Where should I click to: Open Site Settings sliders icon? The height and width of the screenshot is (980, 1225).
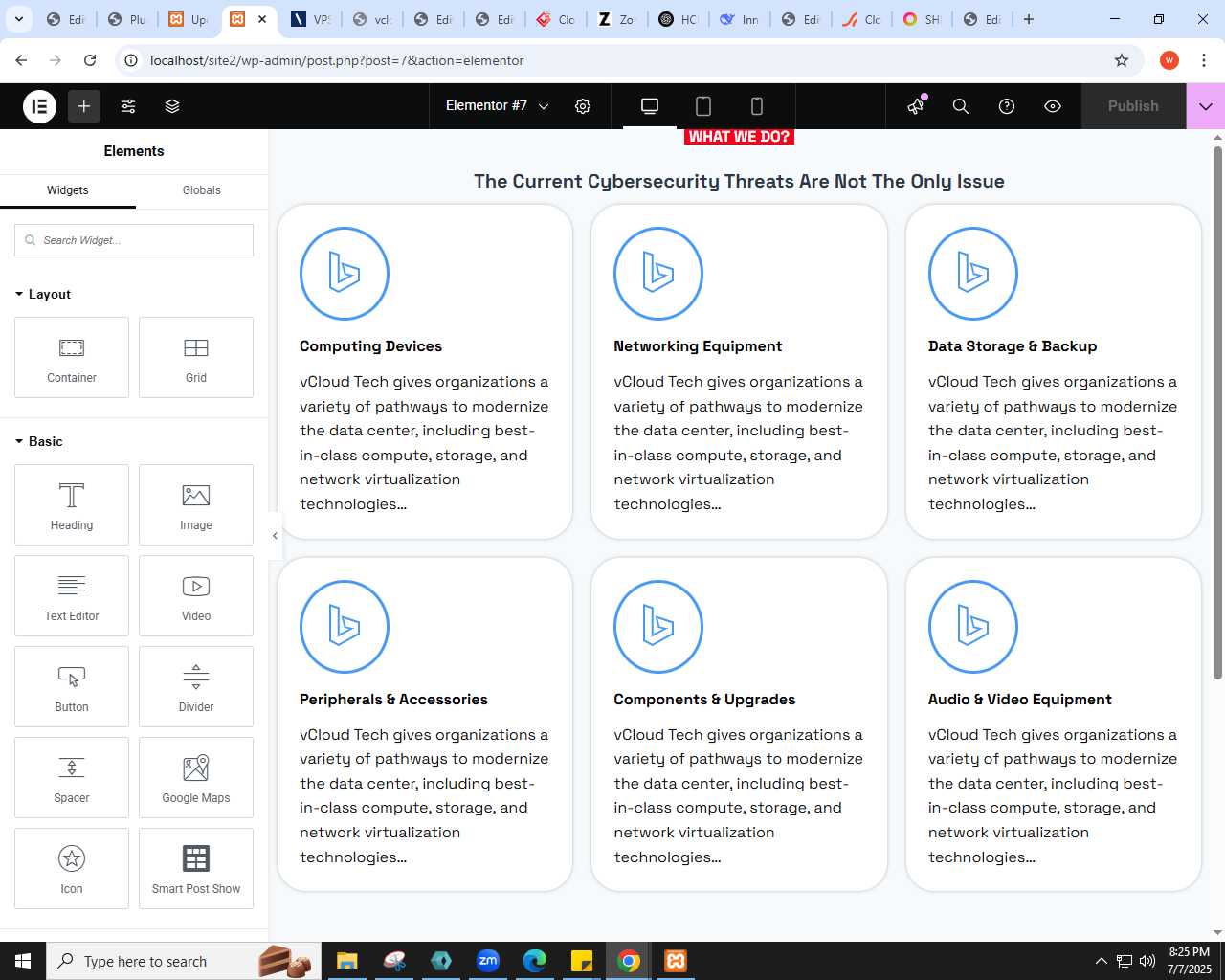click(x=128, y=106)
